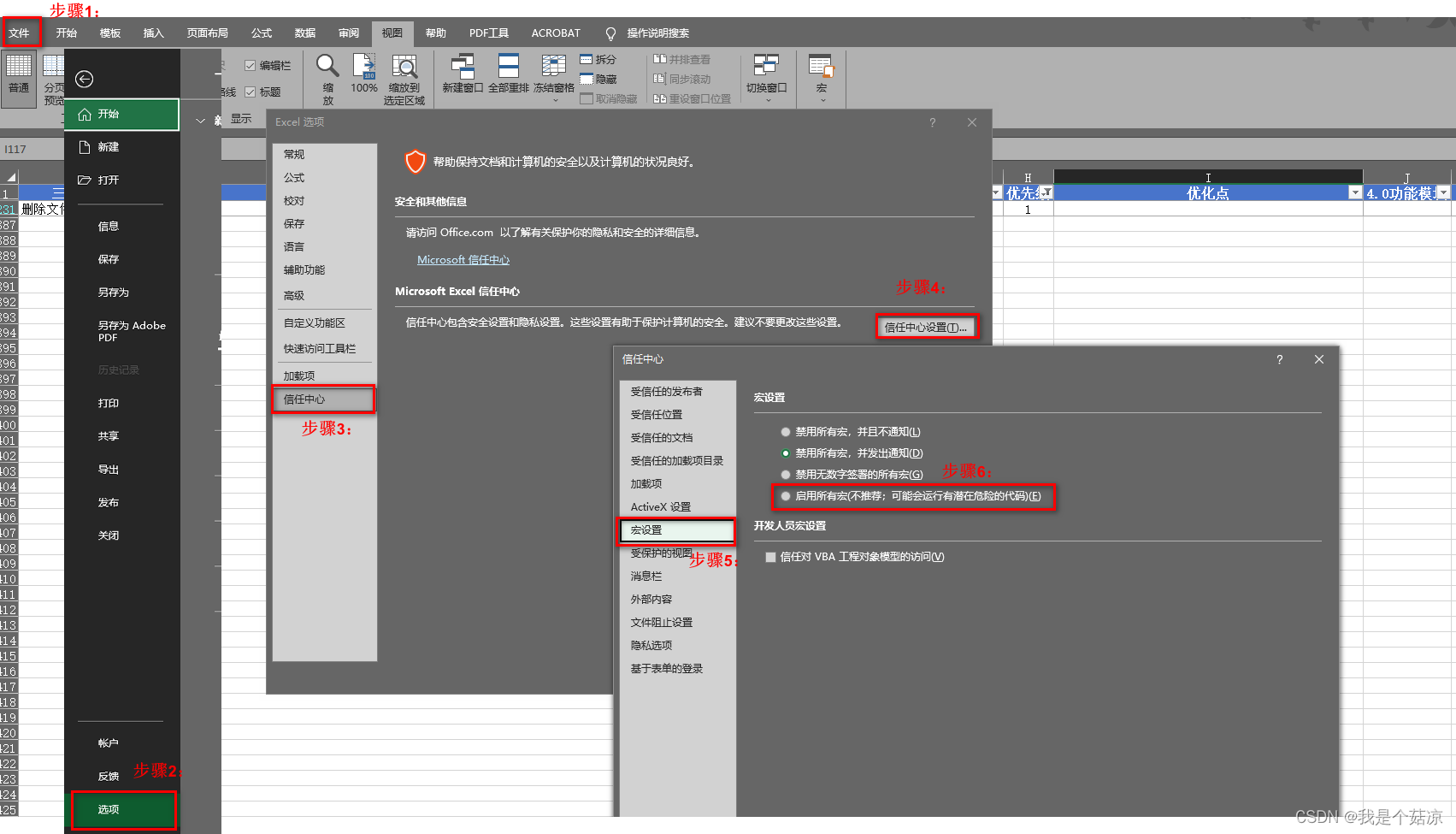1456x834 pixels.
Task: Open a New Window icon
Action: pos(463,67)
